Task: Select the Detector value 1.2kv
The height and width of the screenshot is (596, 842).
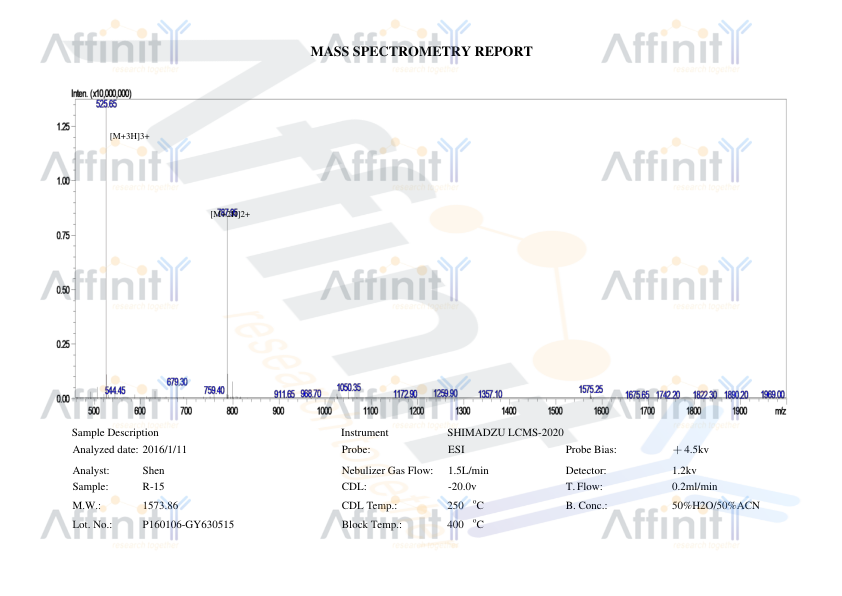Action: 684,471
